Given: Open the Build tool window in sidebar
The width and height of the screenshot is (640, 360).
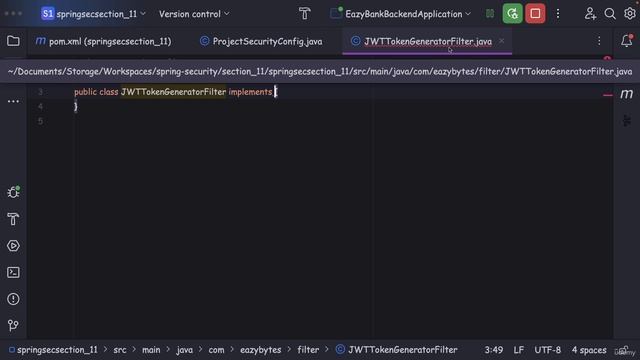Looking at the screenshot, I should click(13, 219).
